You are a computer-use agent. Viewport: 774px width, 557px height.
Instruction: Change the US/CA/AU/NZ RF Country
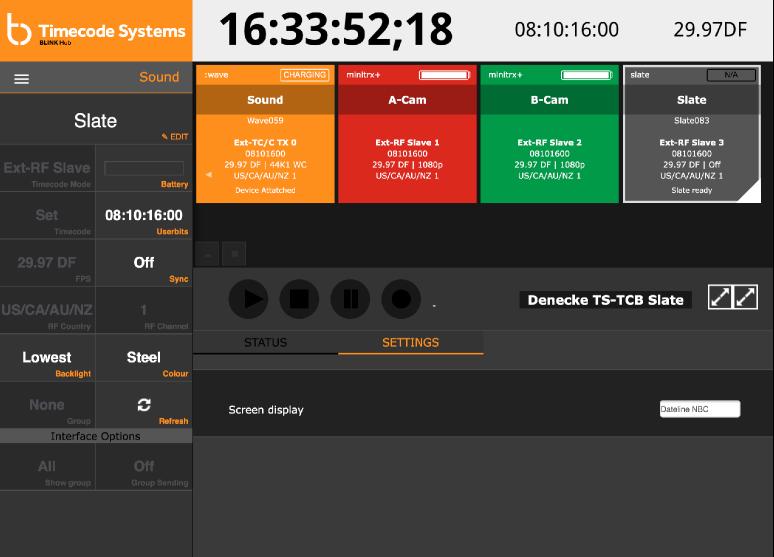click(47, 311)
